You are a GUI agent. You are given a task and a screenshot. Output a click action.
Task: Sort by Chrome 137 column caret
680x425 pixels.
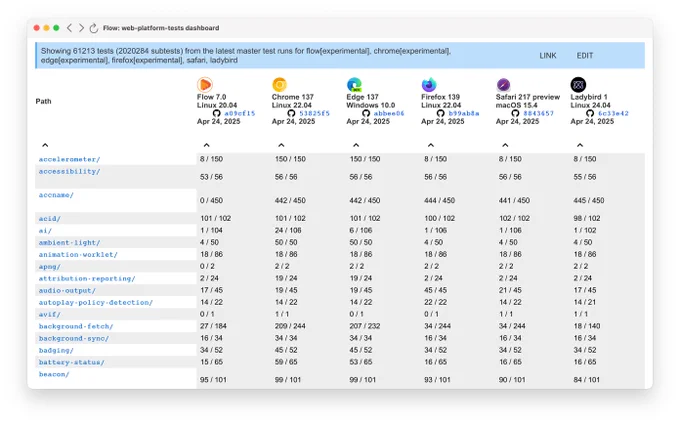281,145
